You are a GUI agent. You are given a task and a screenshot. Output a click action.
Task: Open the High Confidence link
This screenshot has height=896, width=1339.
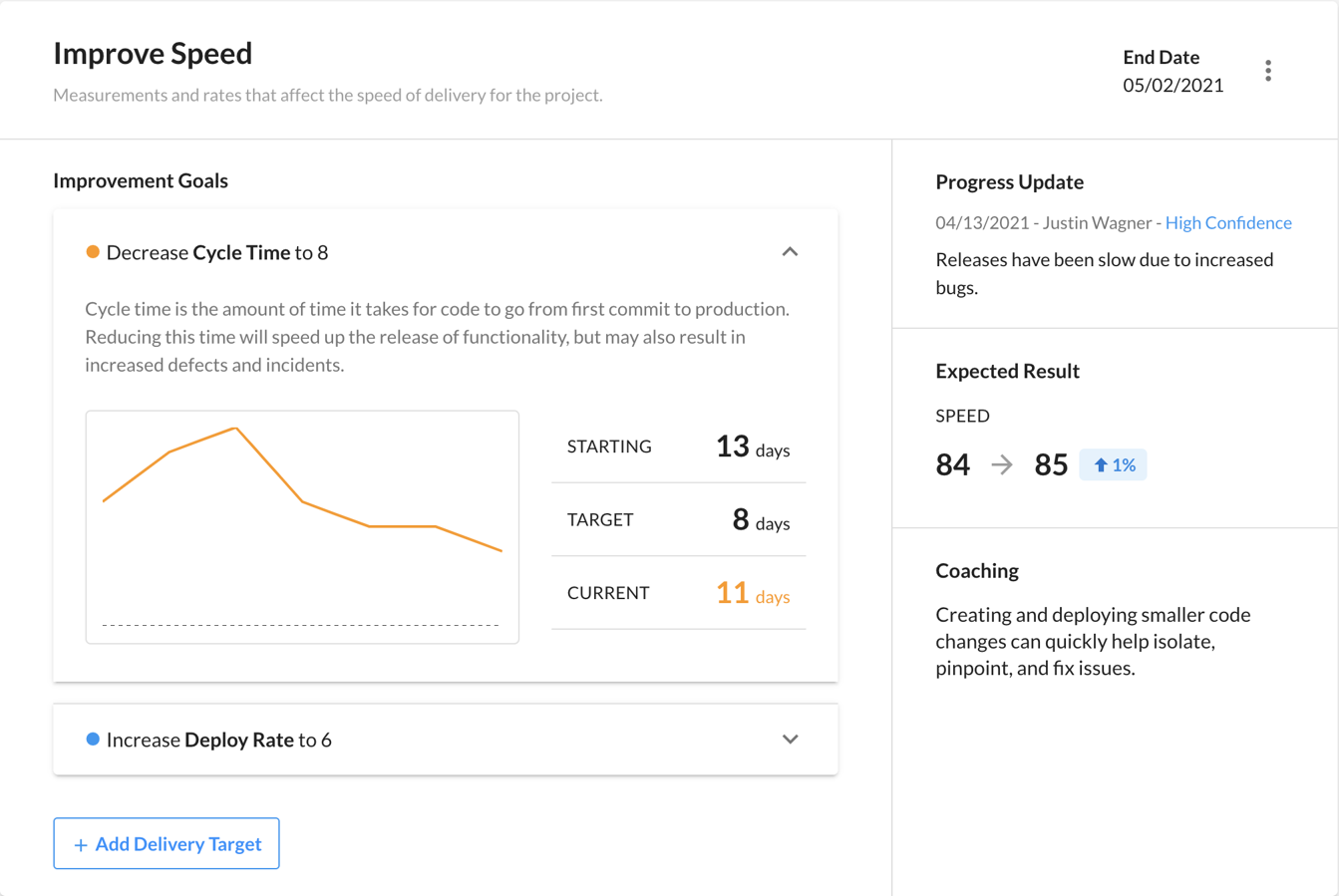[1227, 222]
